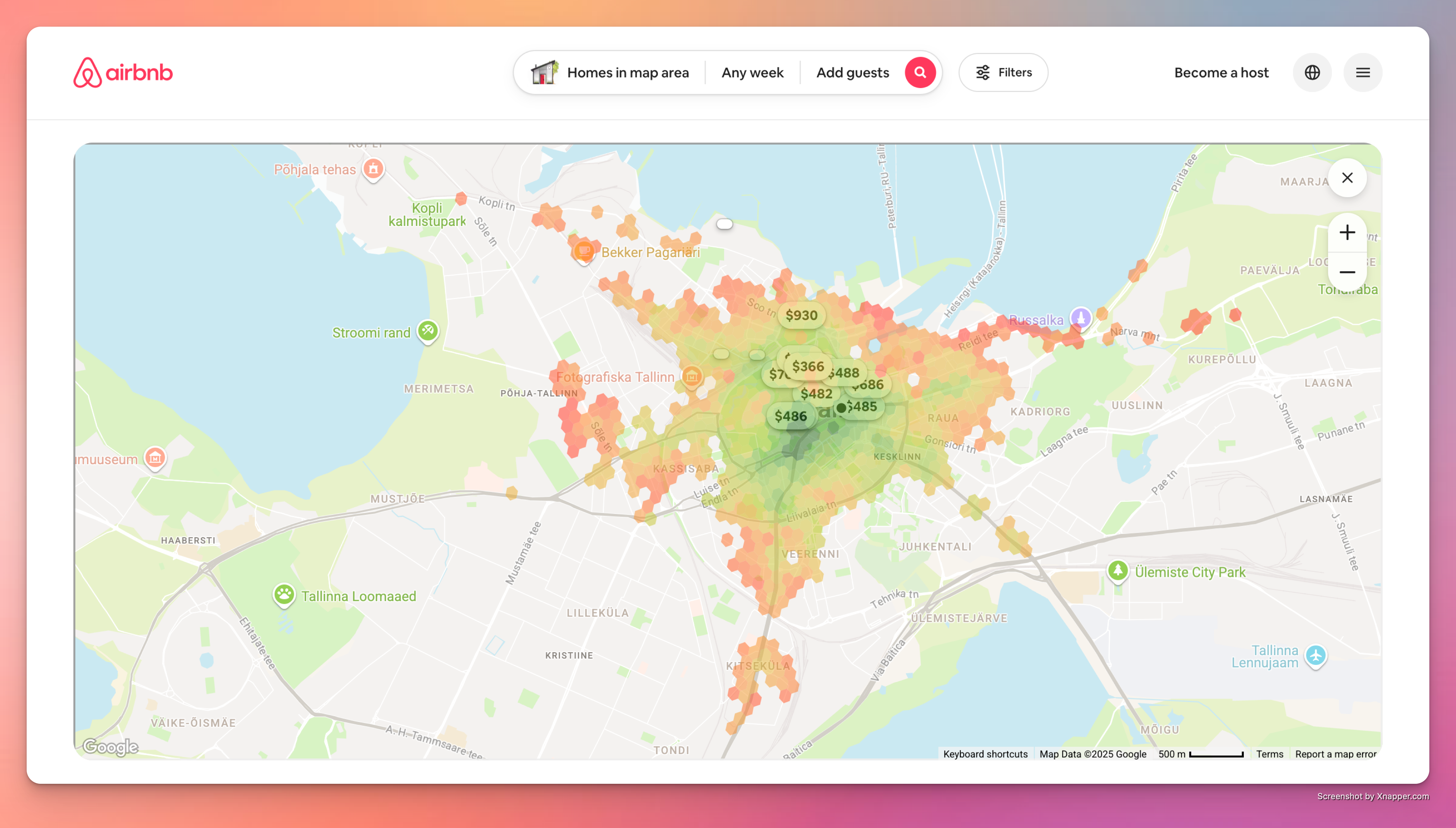The image size is (1456, 828).
Task: Select the $930 price marker
Action: [801, 316]
